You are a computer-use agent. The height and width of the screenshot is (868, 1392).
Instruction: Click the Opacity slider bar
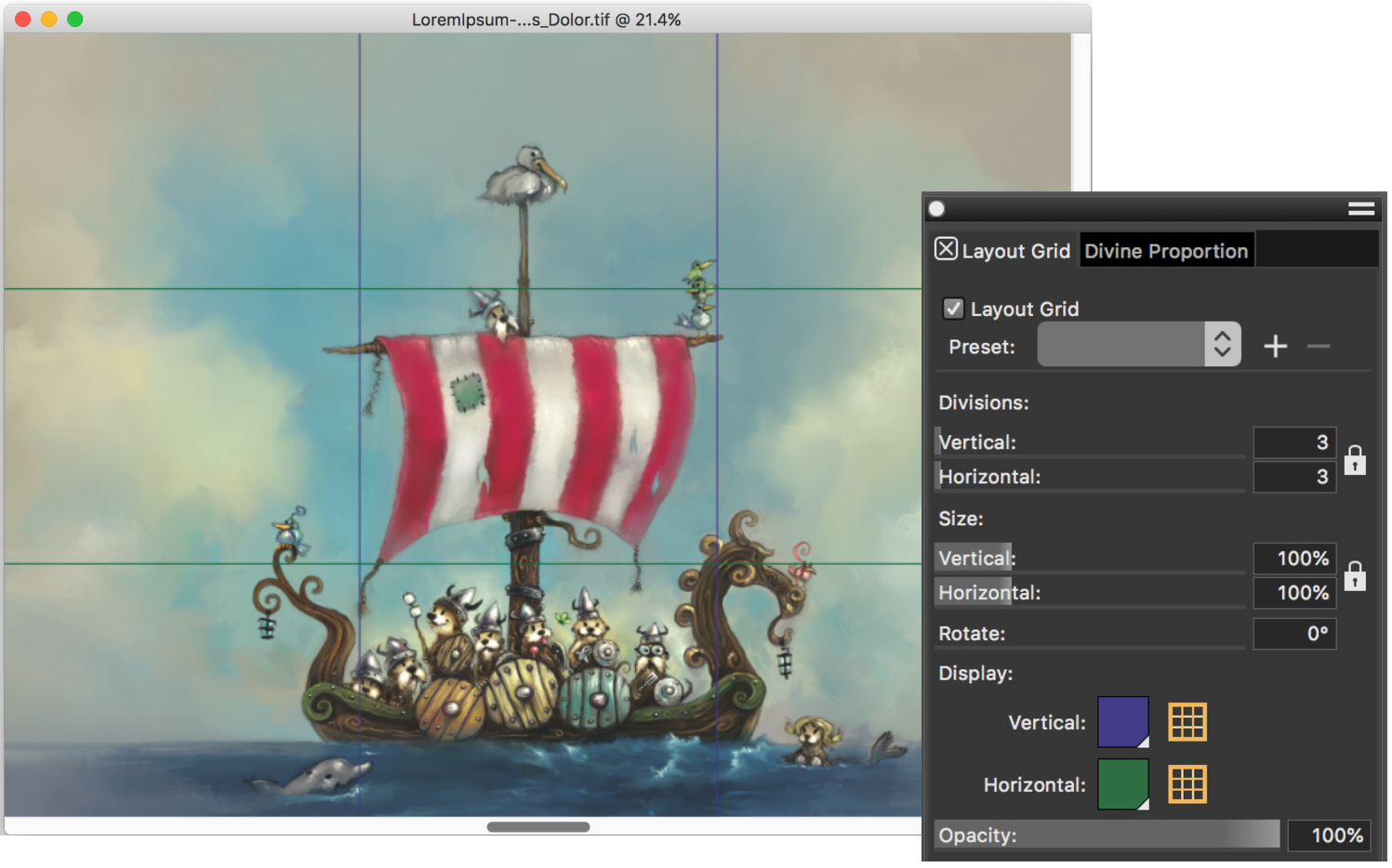(x=1107, y=835)
